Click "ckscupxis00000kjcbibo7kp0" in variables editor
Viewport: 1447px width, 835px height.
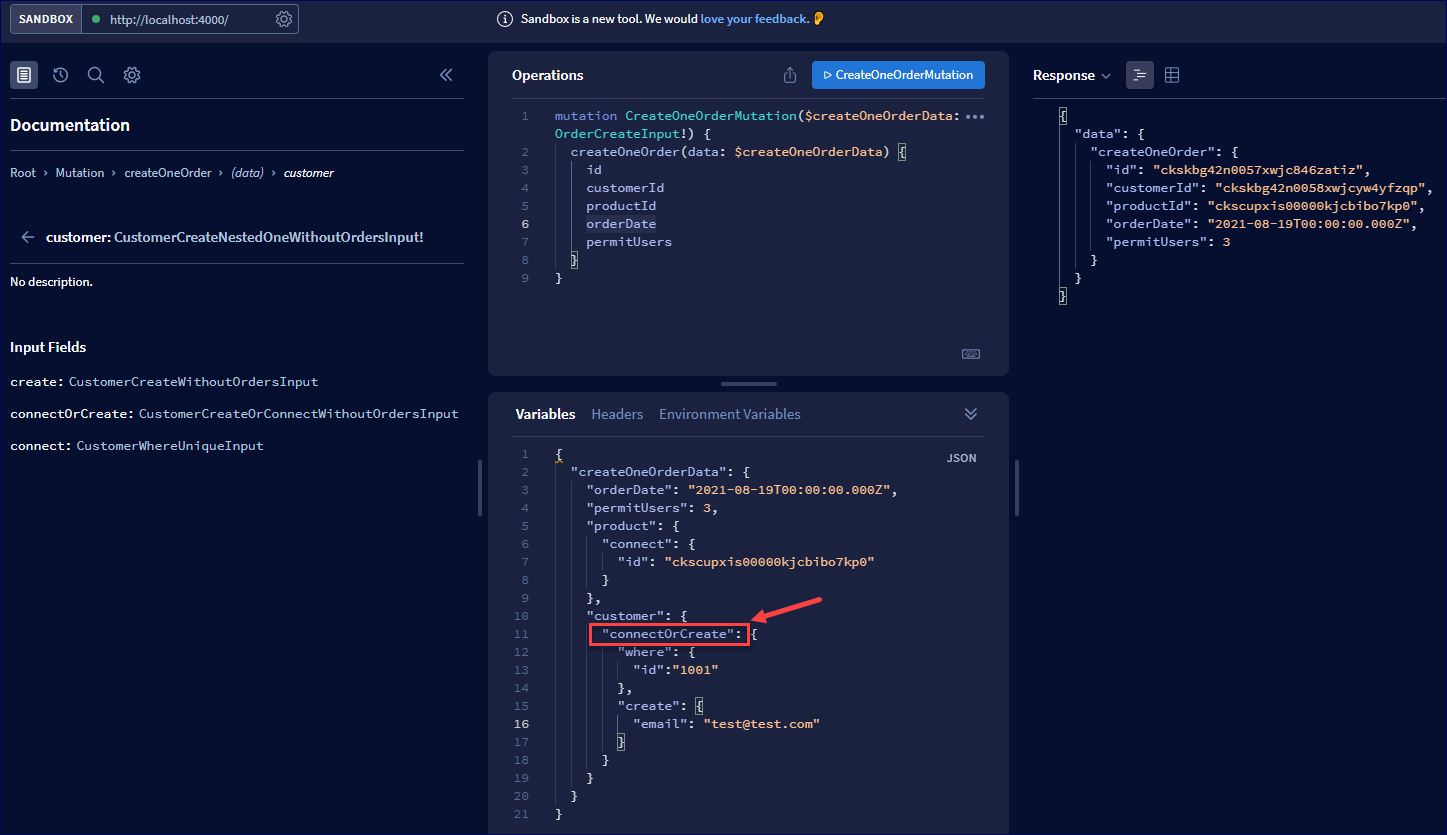(770, 562)
